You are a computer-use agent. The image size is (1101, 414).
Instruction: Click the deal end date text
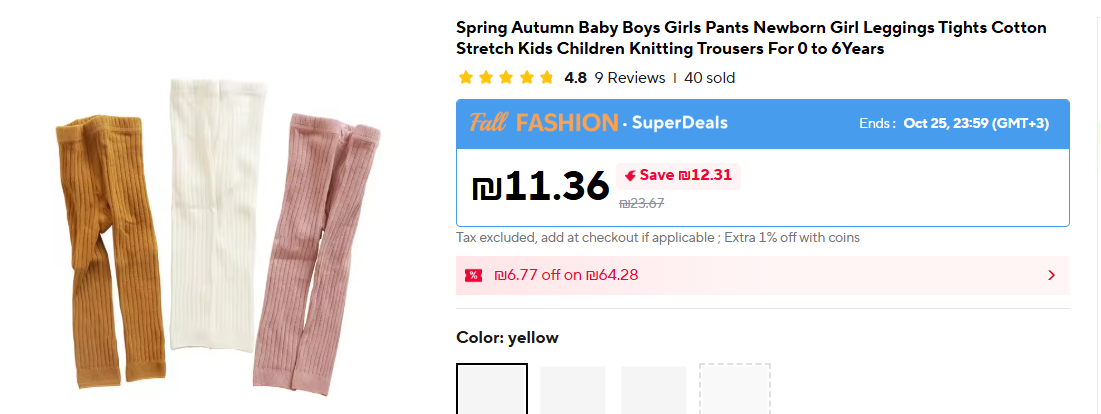pyautogui.click(x=975, y=123)
